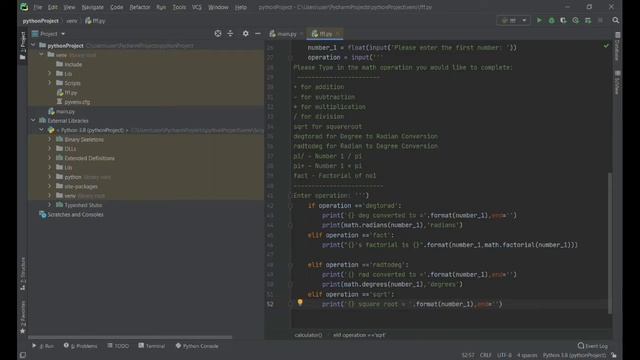This screenshot has width=640, height=360.
Task: Click the Python 3.8 interpreter selector
Action: point(574,355)
